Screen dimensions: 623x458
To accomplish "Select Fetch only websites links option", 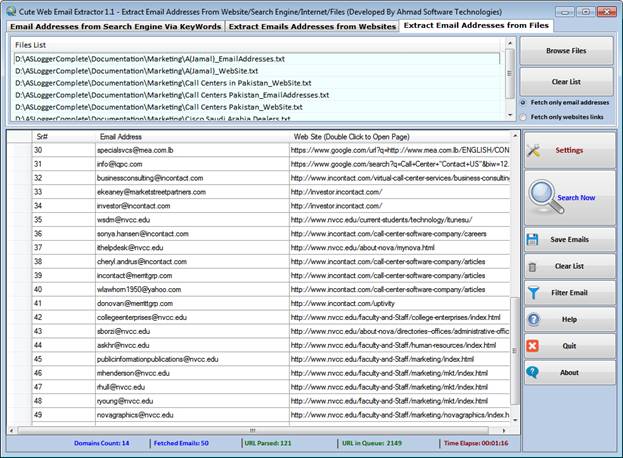I will 524,118.
